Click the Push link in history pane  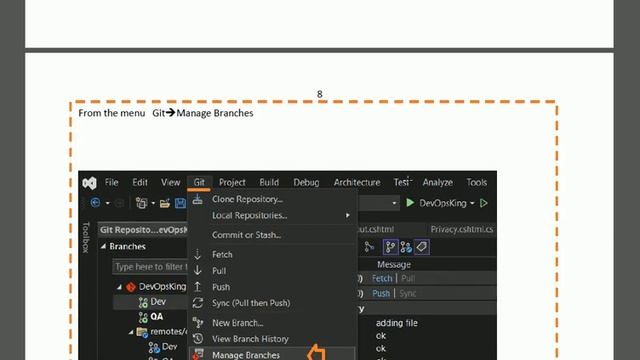tap(381, 293)
